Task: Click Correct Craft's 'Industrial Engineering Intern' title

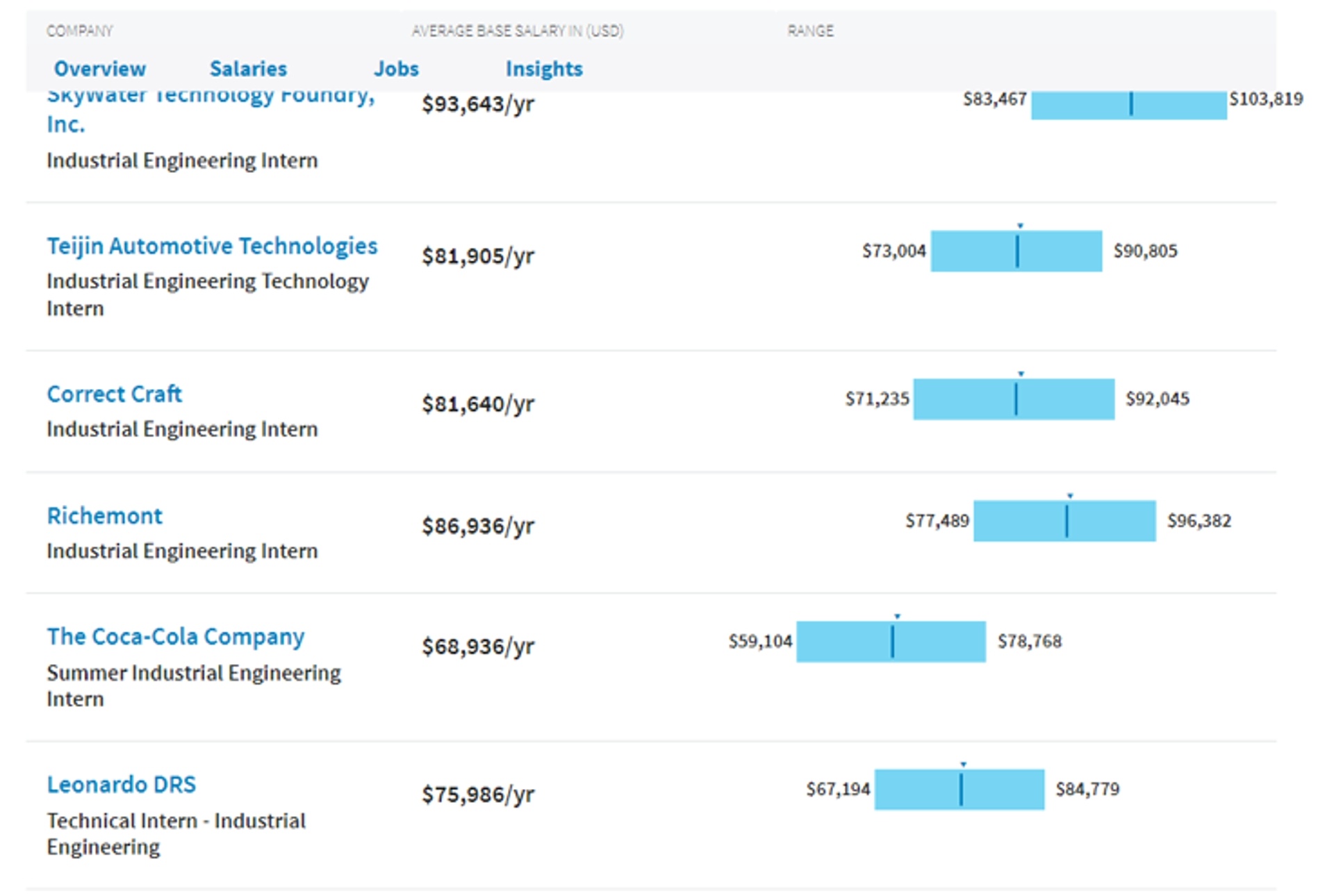Action: (182, 430)
